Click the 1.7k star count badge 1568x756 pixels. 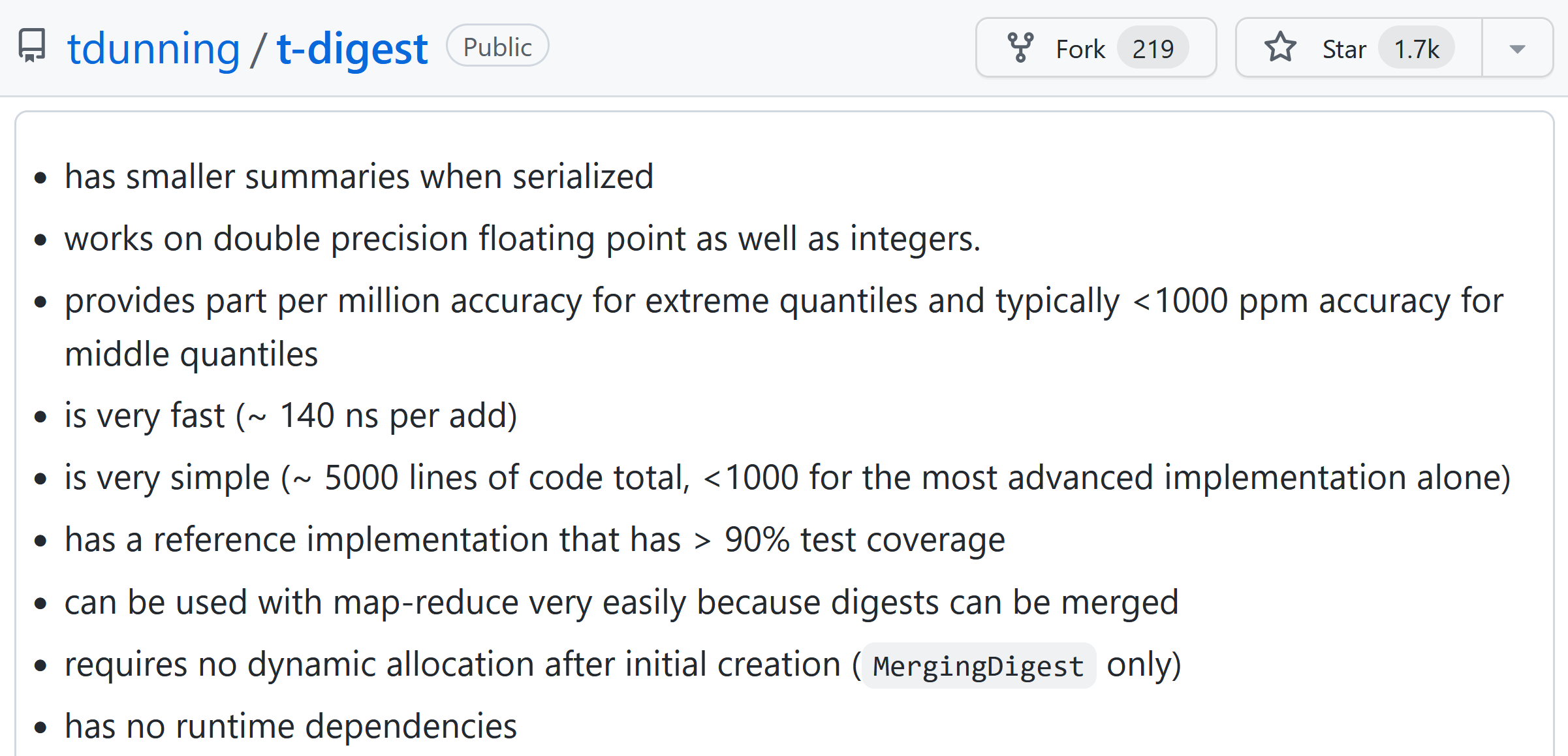click(1417, 48)
